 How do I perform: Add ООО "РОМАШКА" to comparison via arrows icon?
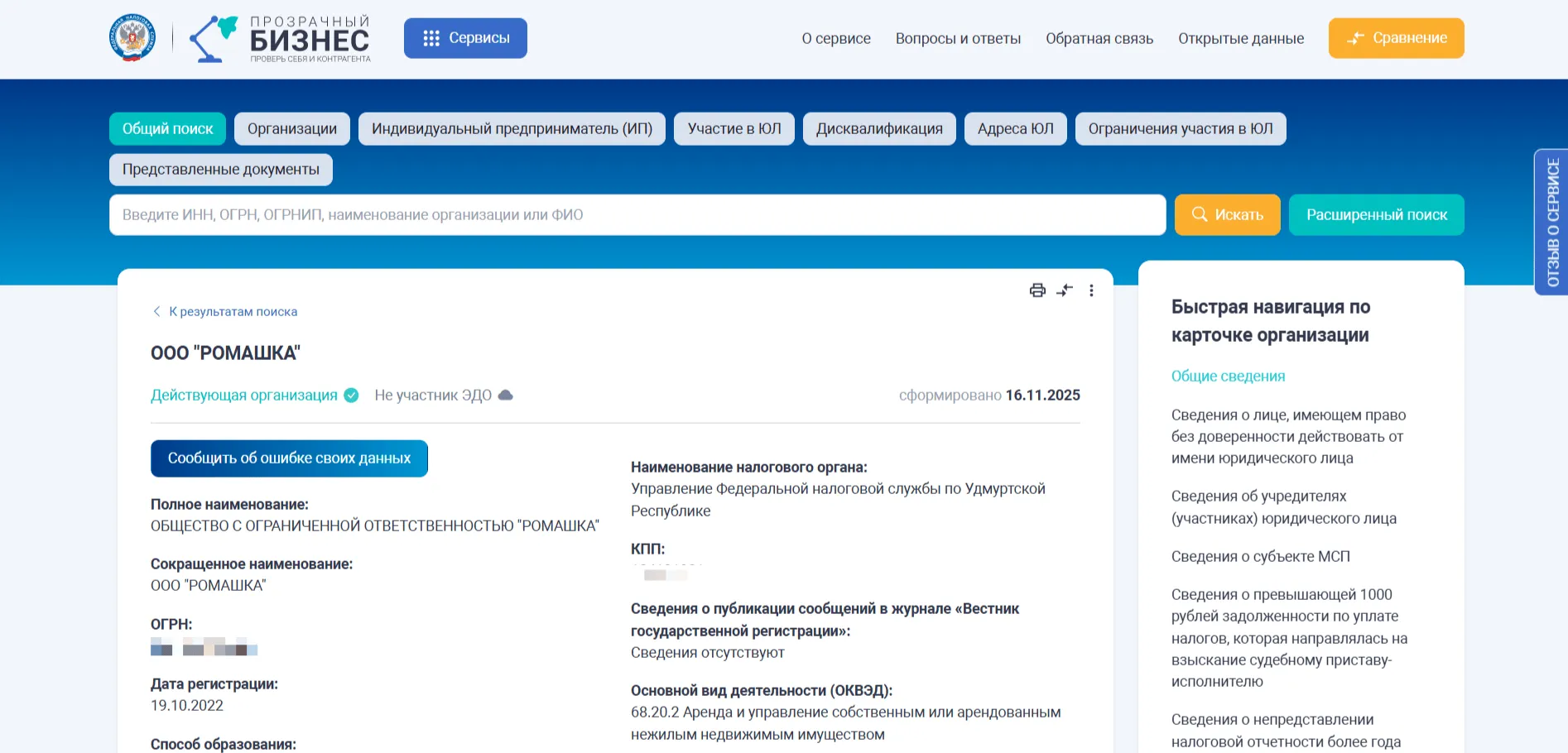click(1065, 290)
